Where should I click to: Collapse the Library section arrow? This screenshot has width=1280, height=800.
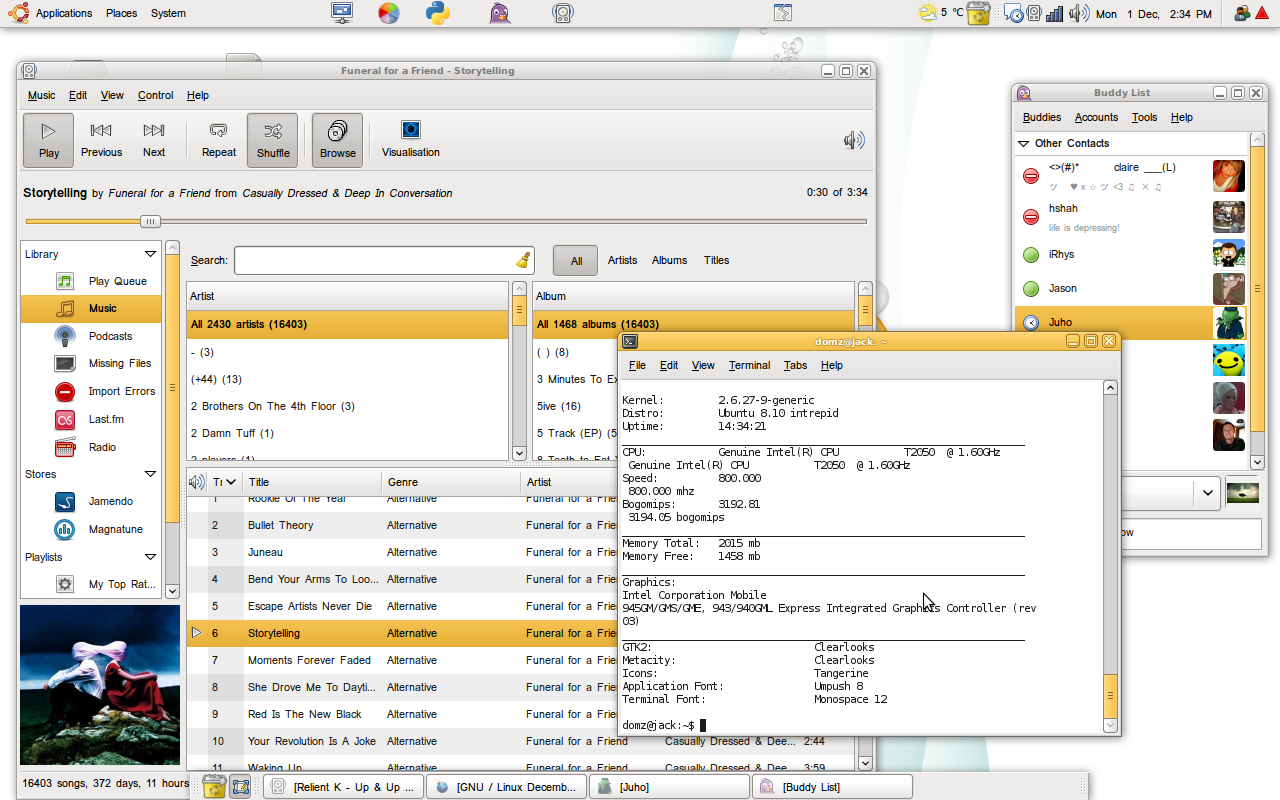150,254
